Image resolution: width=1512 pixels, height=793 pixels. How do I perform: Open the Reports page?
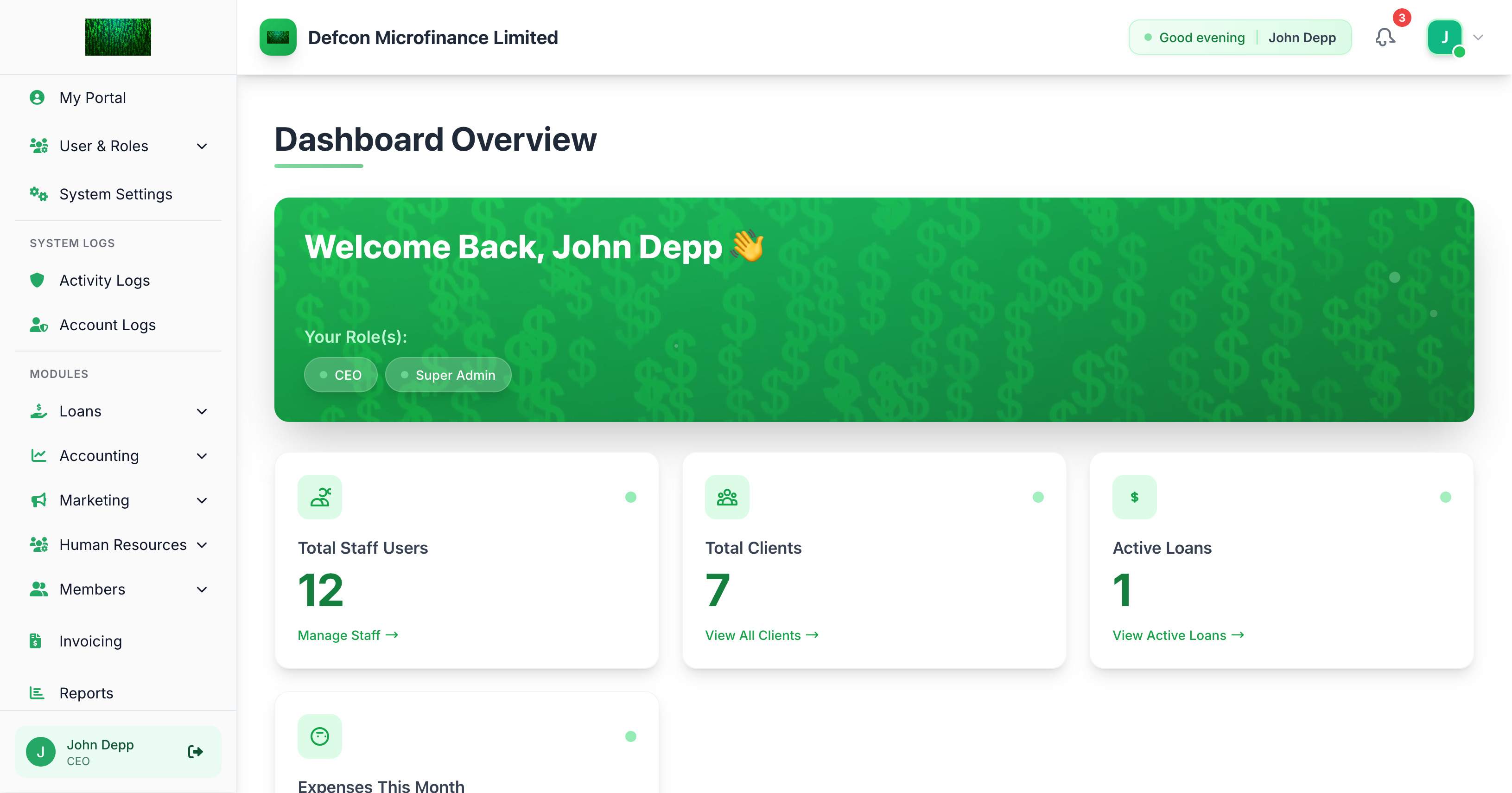(86, 693)
